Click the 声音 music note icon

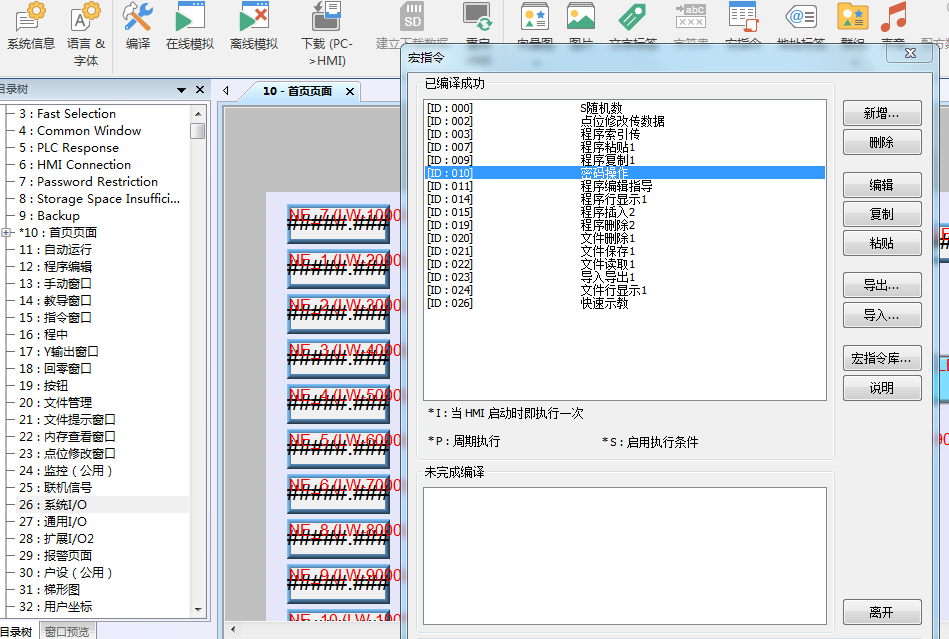(x=893, y=18)
